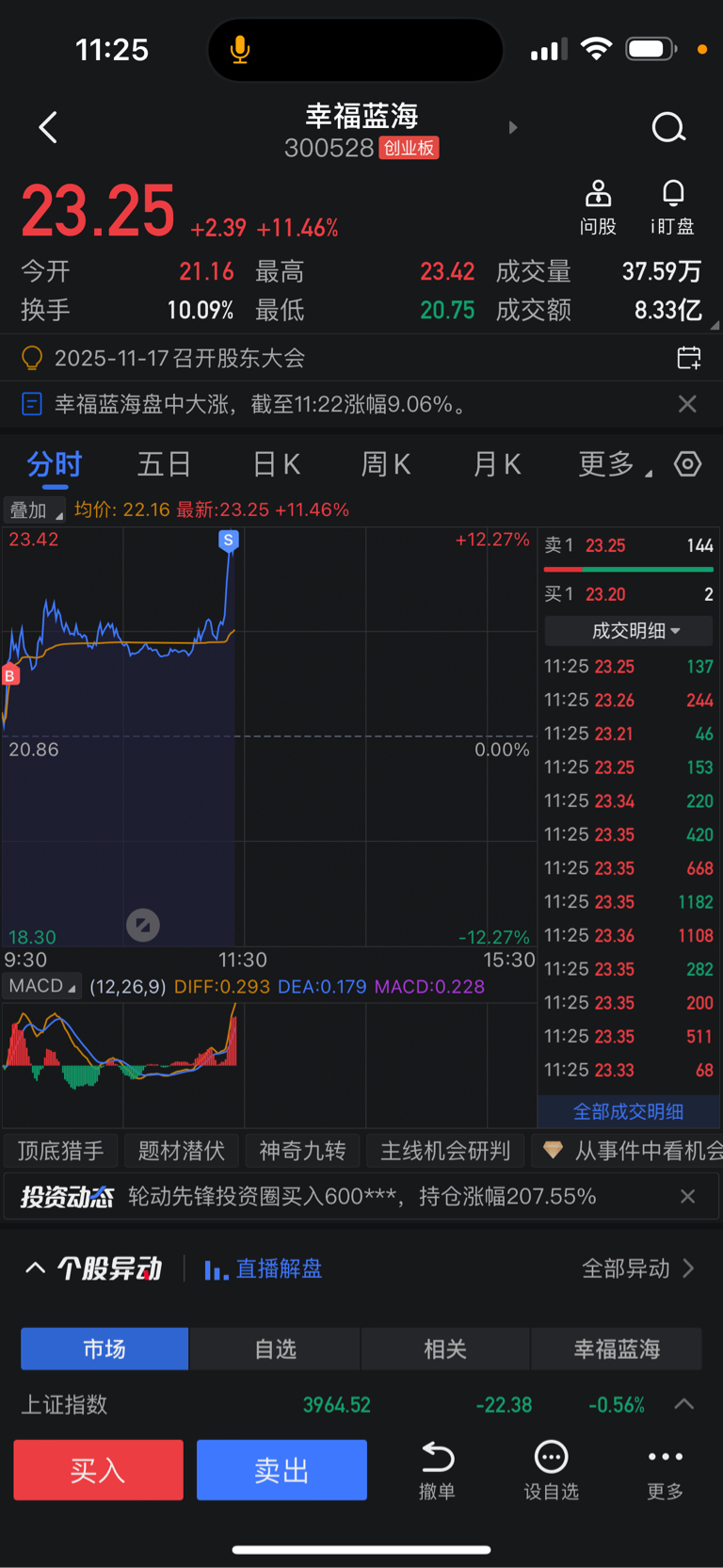Image resolution: width=723 pixels, height=1568 pixels.
Task: Tap the 卖1 23.25 quote row
Action: (629, 545)
